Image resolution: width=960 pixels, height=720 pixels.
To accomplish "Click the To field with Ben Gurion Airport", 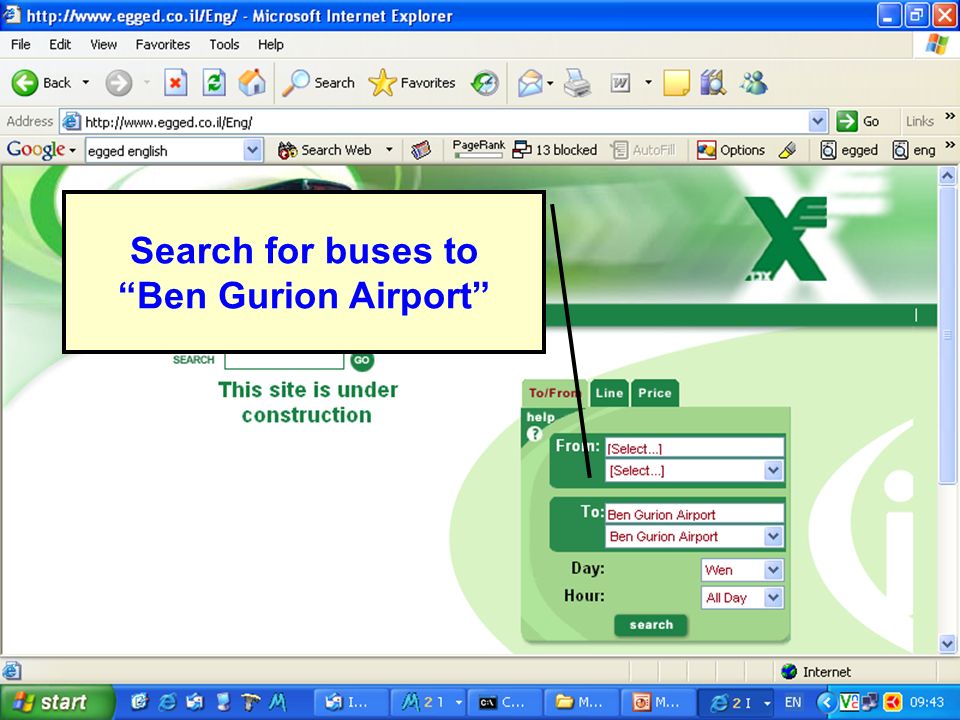I will point(694,514).
